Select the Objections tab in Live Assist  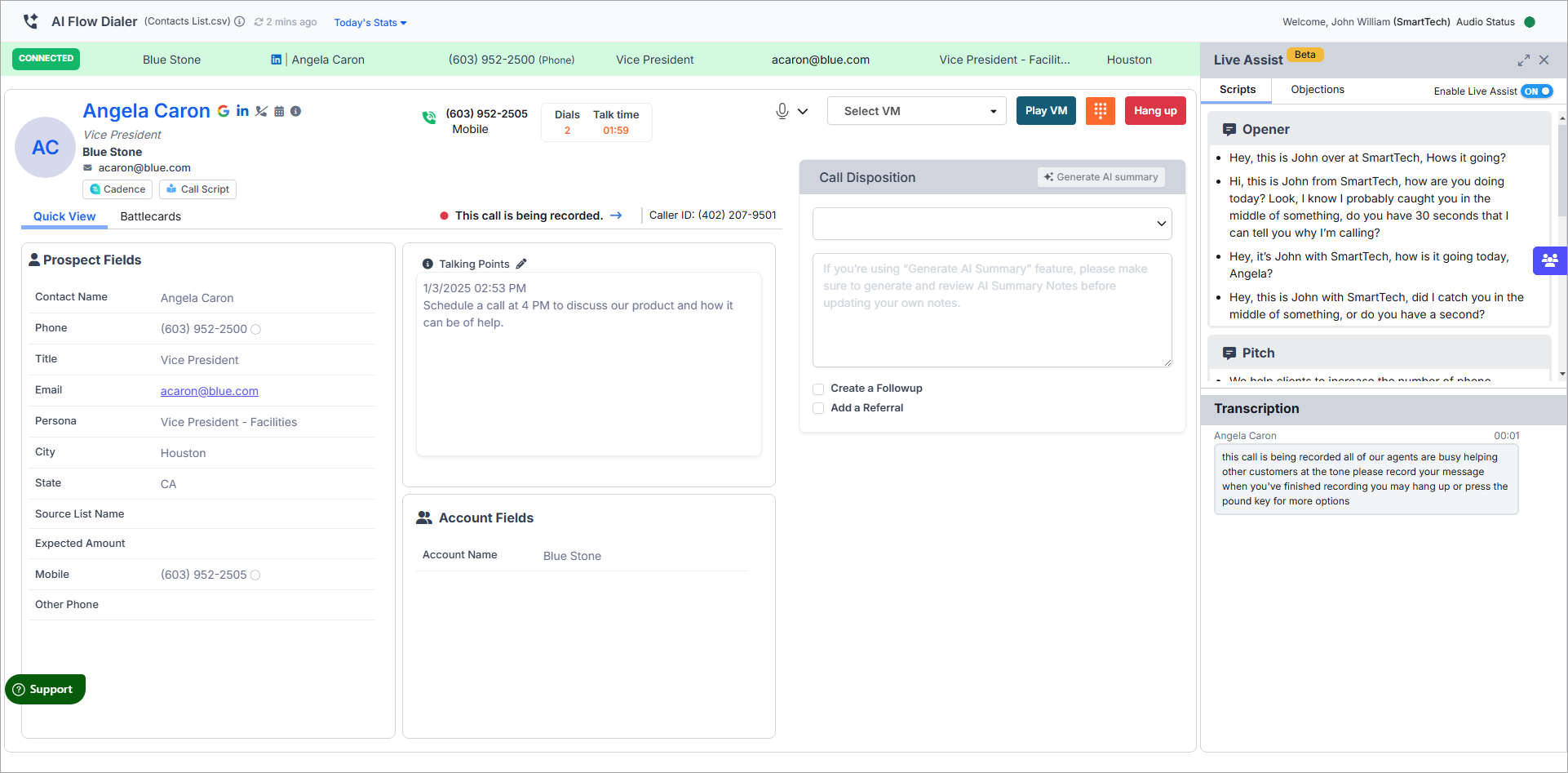pos(1318,90)
